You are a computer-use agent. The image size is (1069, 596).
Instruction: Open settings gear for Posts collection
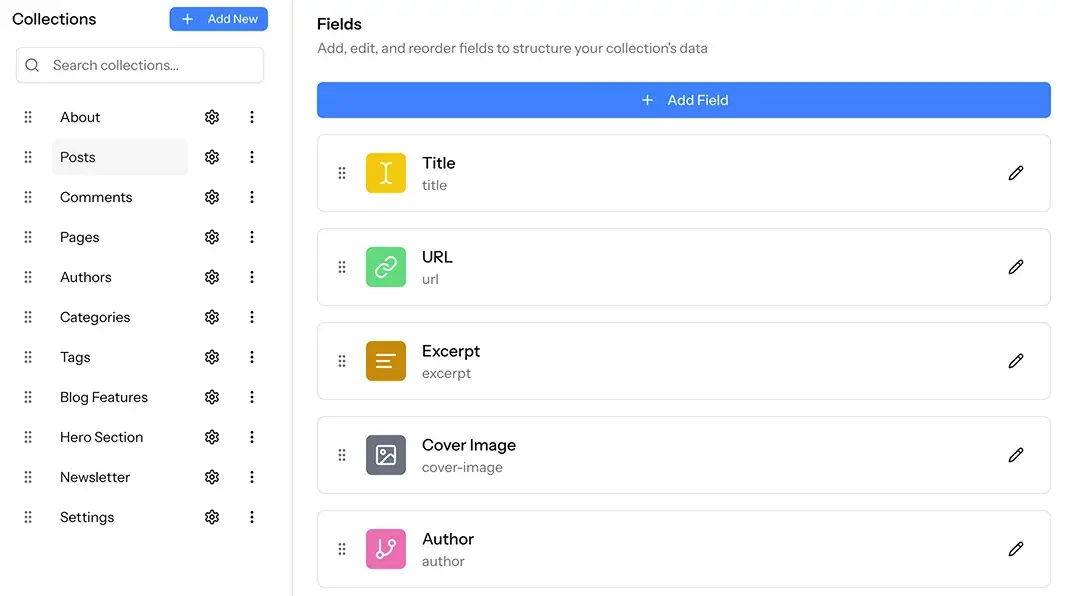pyautogui.click(x=212, y=157)
